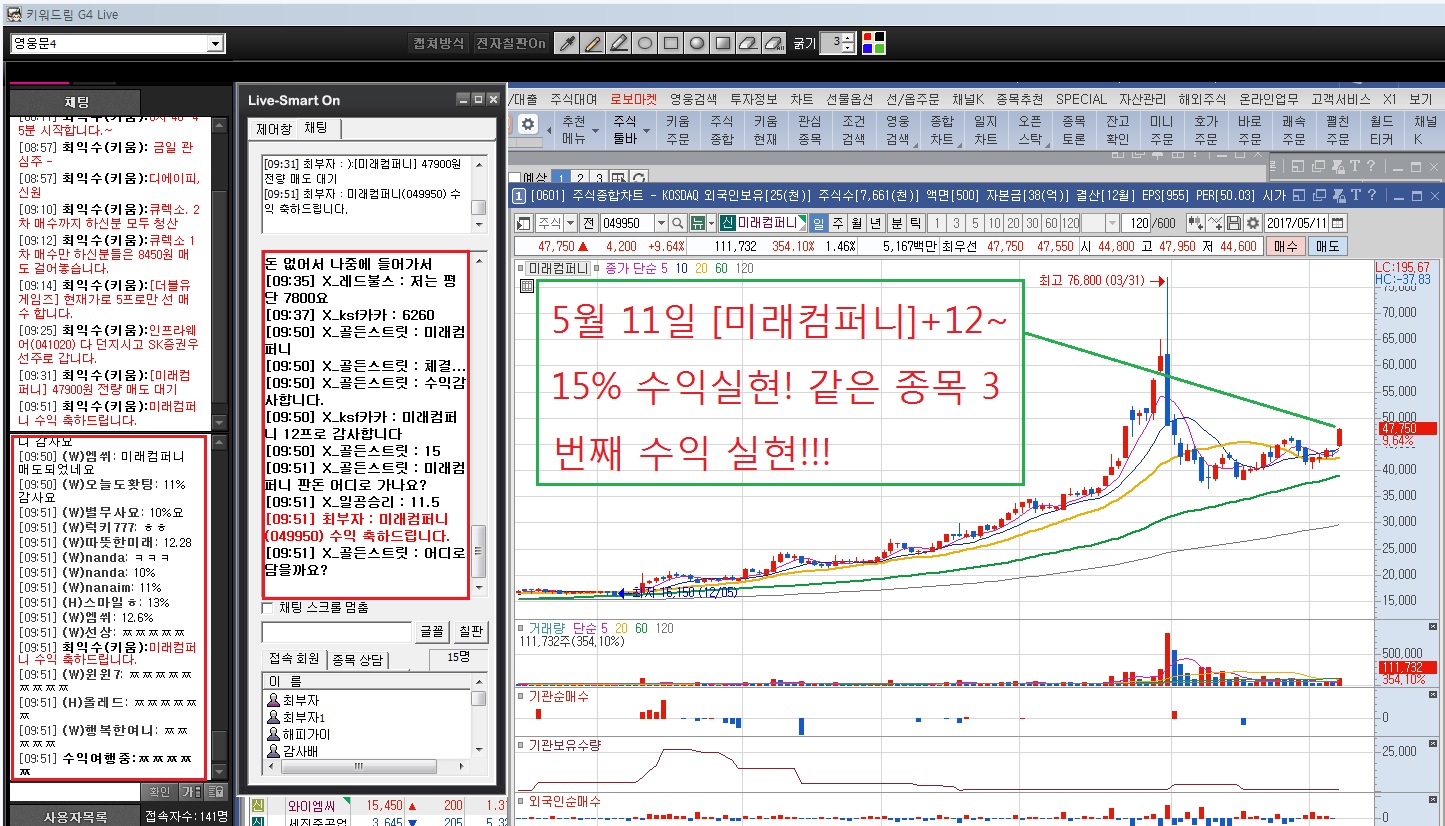The height and width of the screenshot is (826, 1445).
Task: Click the user icon next to 해피가이
Action: 273,734
